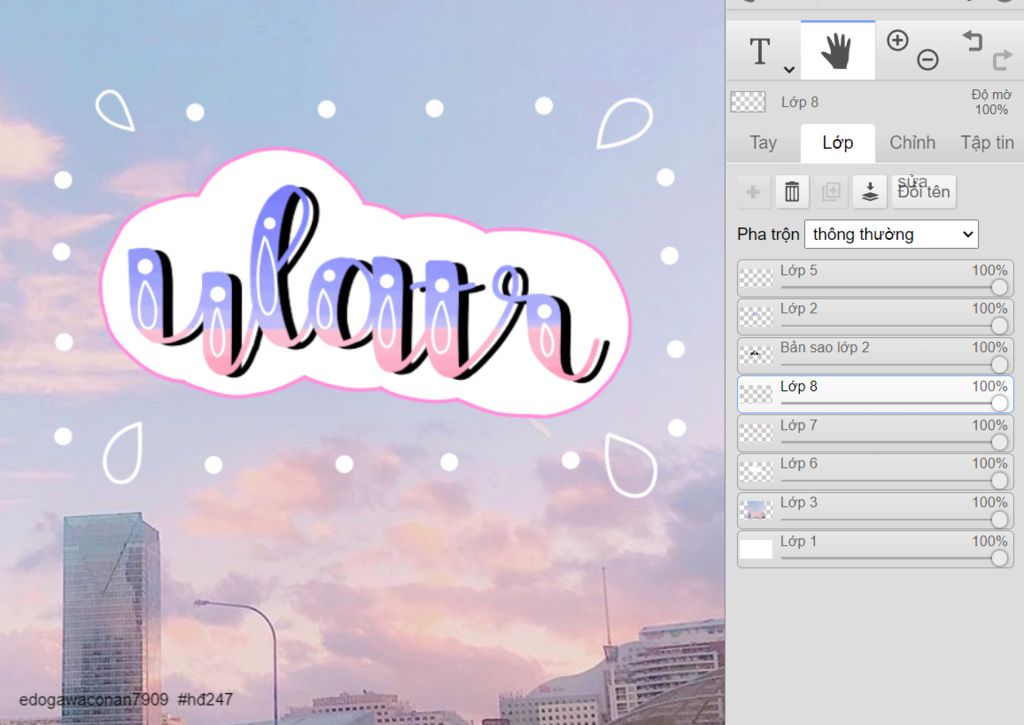Click the Độ mờ 100% opacity label
This screenshot has height=725, width=1024.
pyautogui.click(x=991, y=102)
